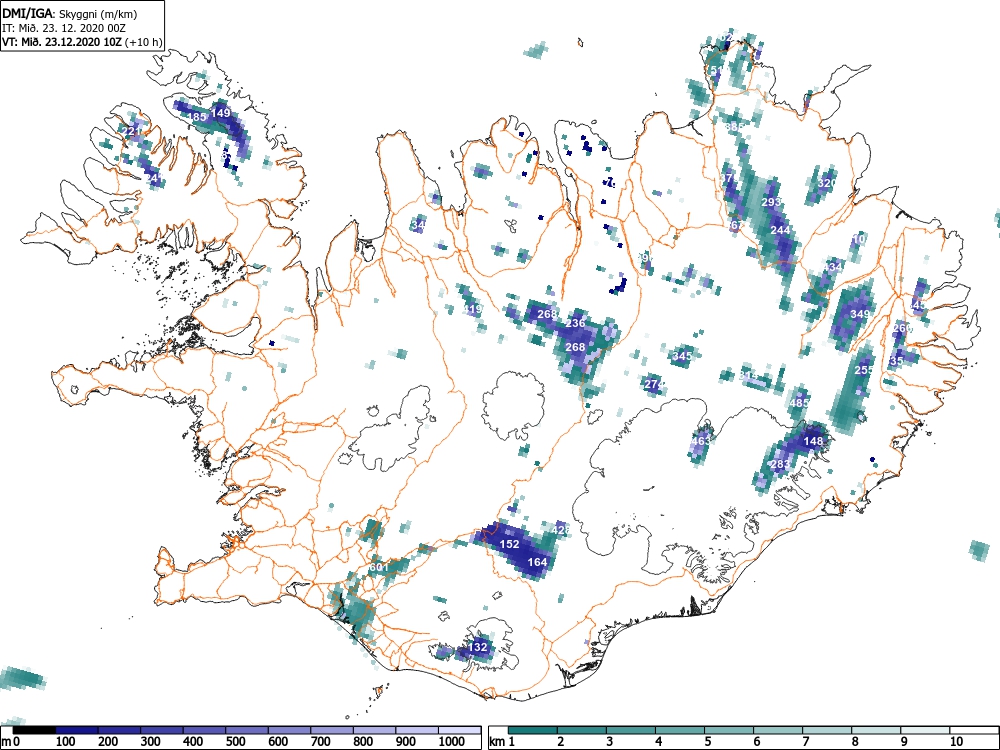Click the '1000' label in the meter legend

[452, 742]
